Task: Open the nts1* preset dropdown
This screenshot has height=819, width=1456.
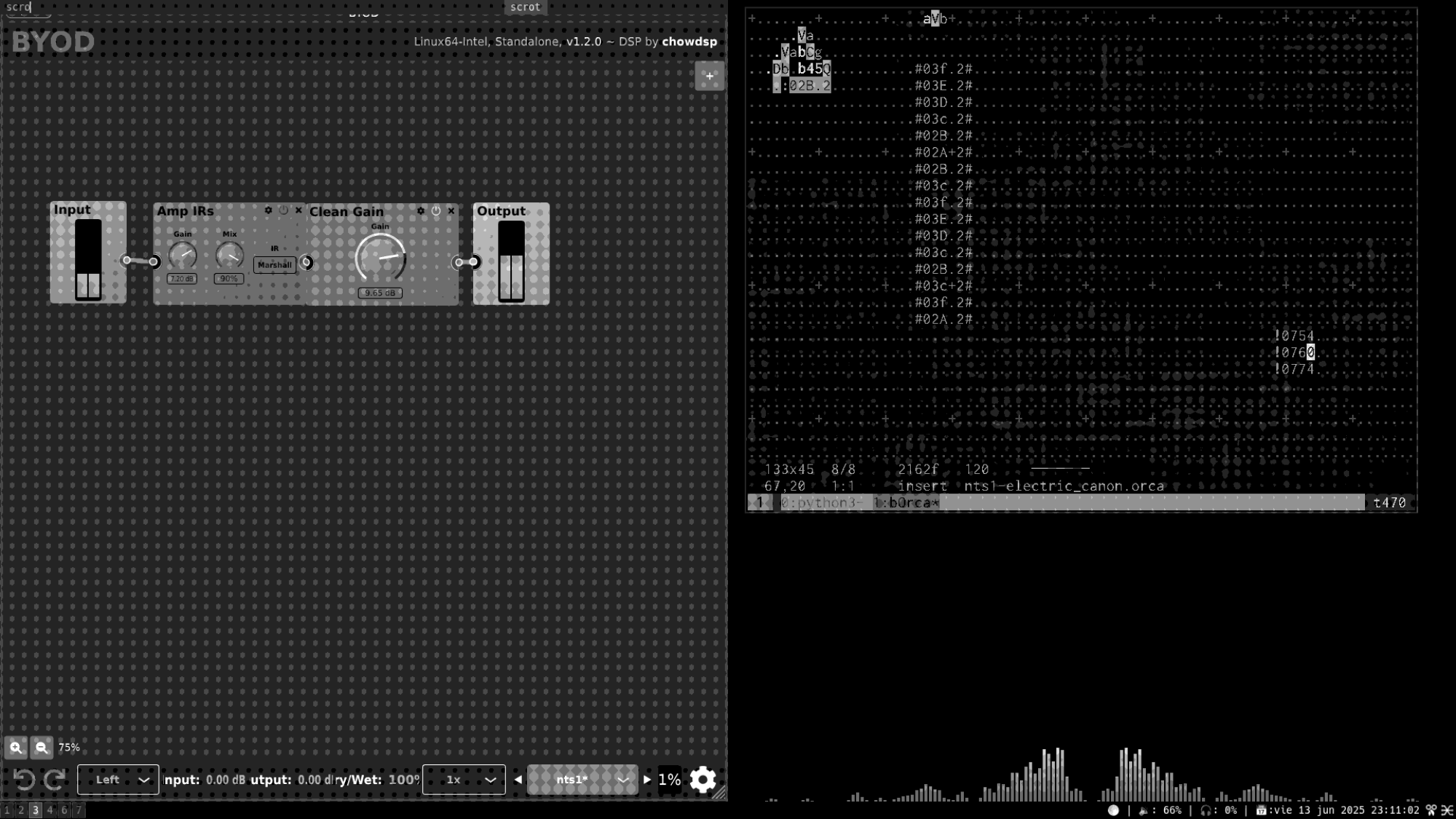Action: [x=582, y=780]
